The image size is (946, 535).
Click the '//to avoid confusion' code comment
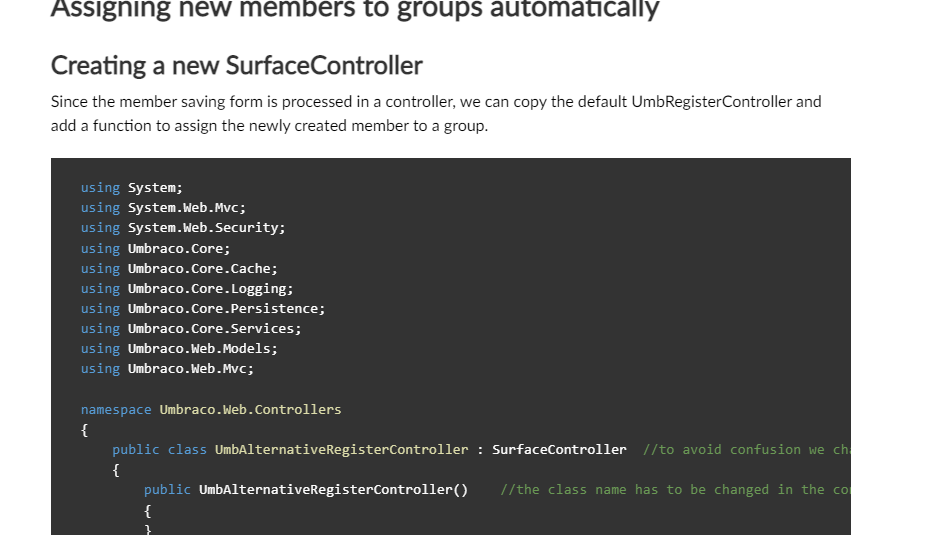pos(745,449)
